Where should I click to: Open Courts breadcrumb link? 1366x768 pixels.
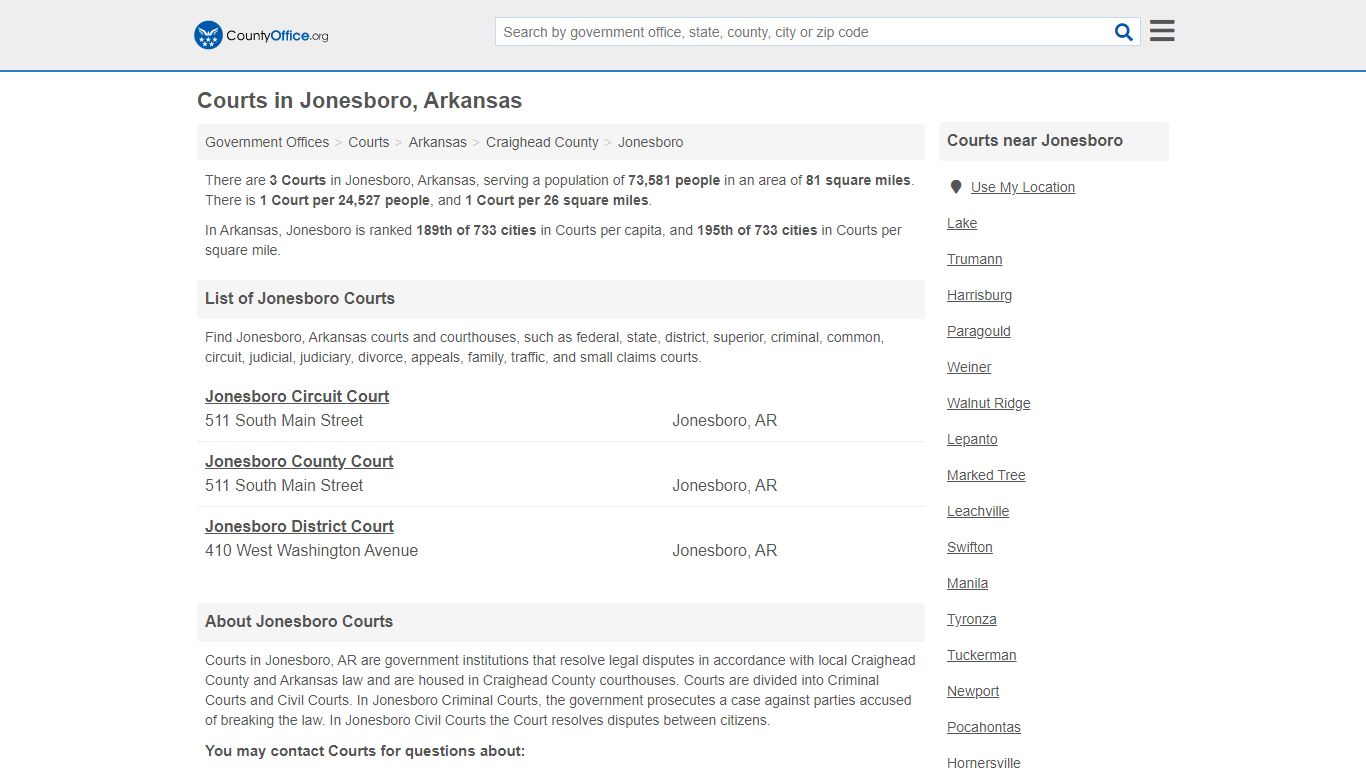369,142
